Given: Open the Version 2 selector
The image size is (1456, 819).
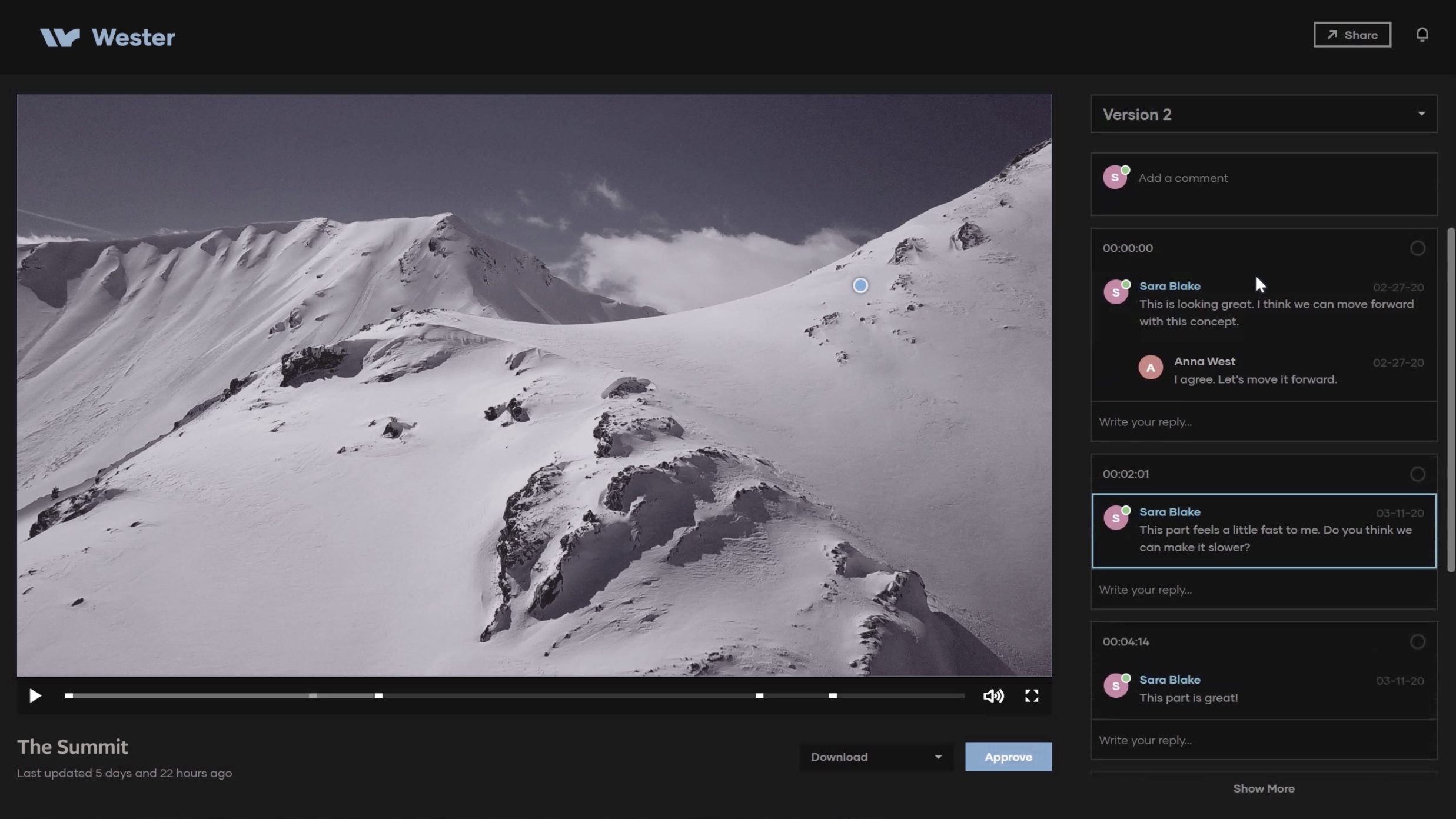Looking at the screenshot, I should (1263, 114).
